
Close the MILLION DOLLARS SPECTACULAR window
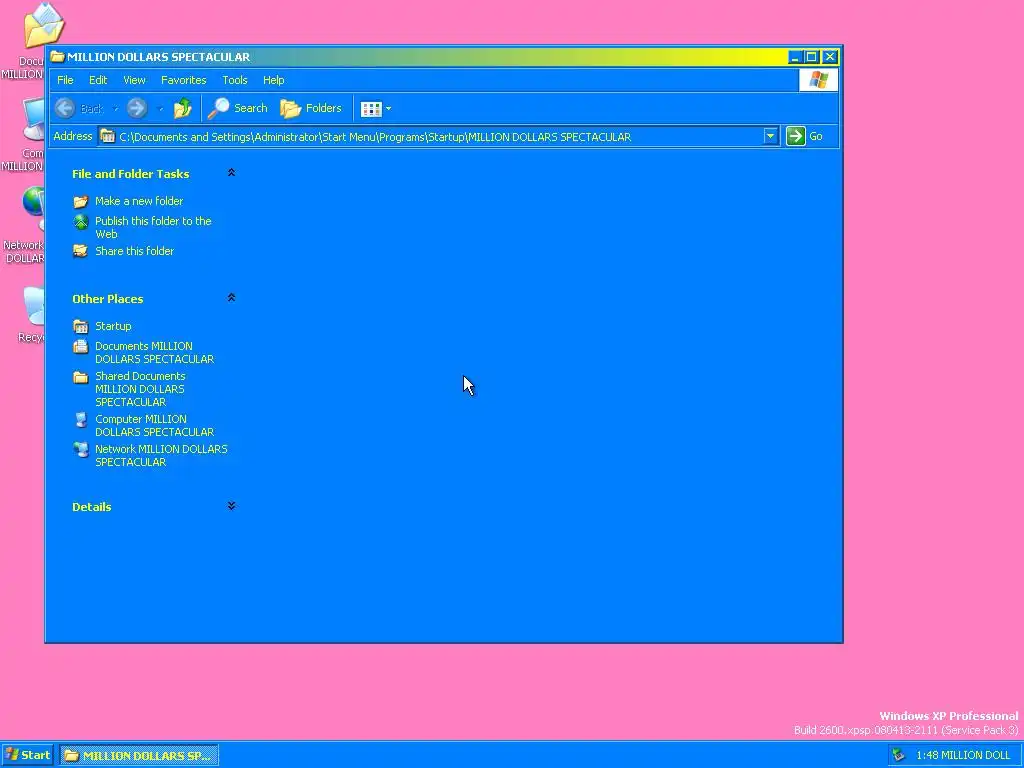coord(829,57)
